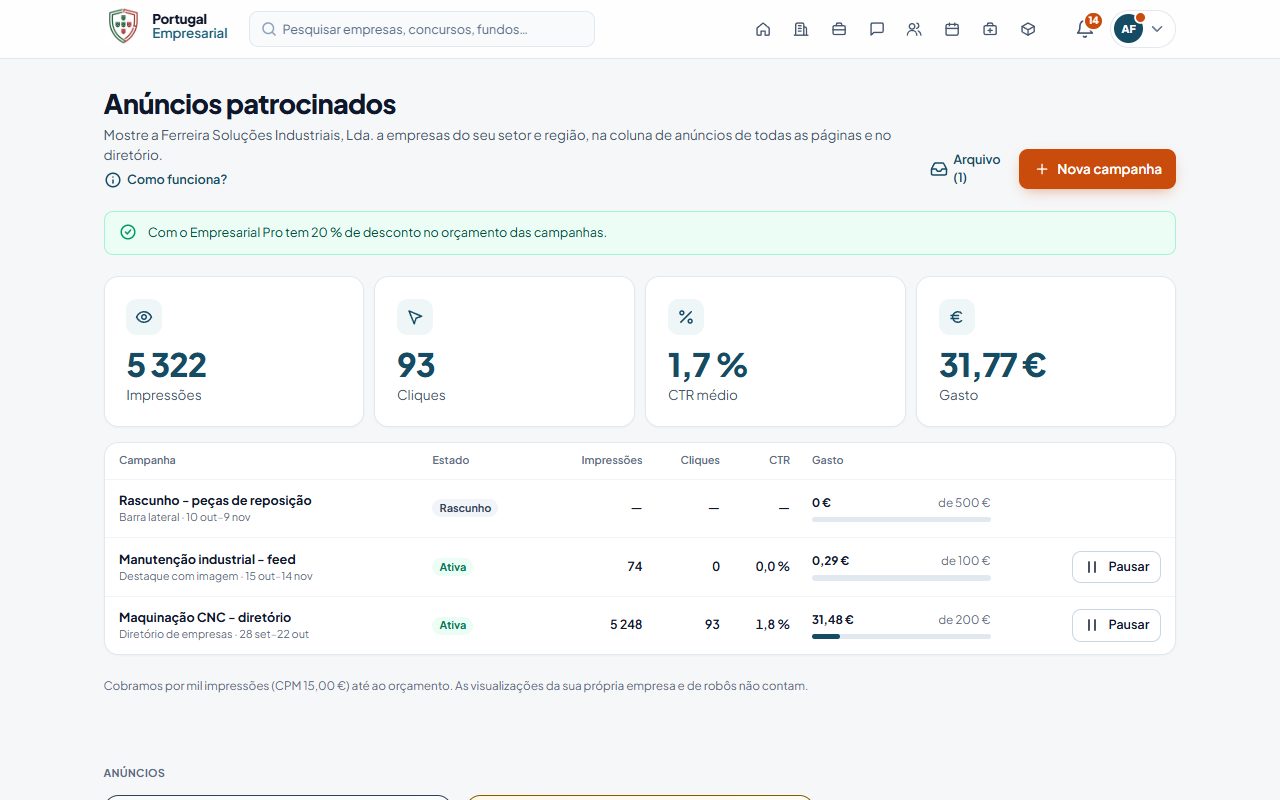
Task: Open the Manutenção industrial – feed campaign name
Action: pyautogui.click(x=207, y=559)
